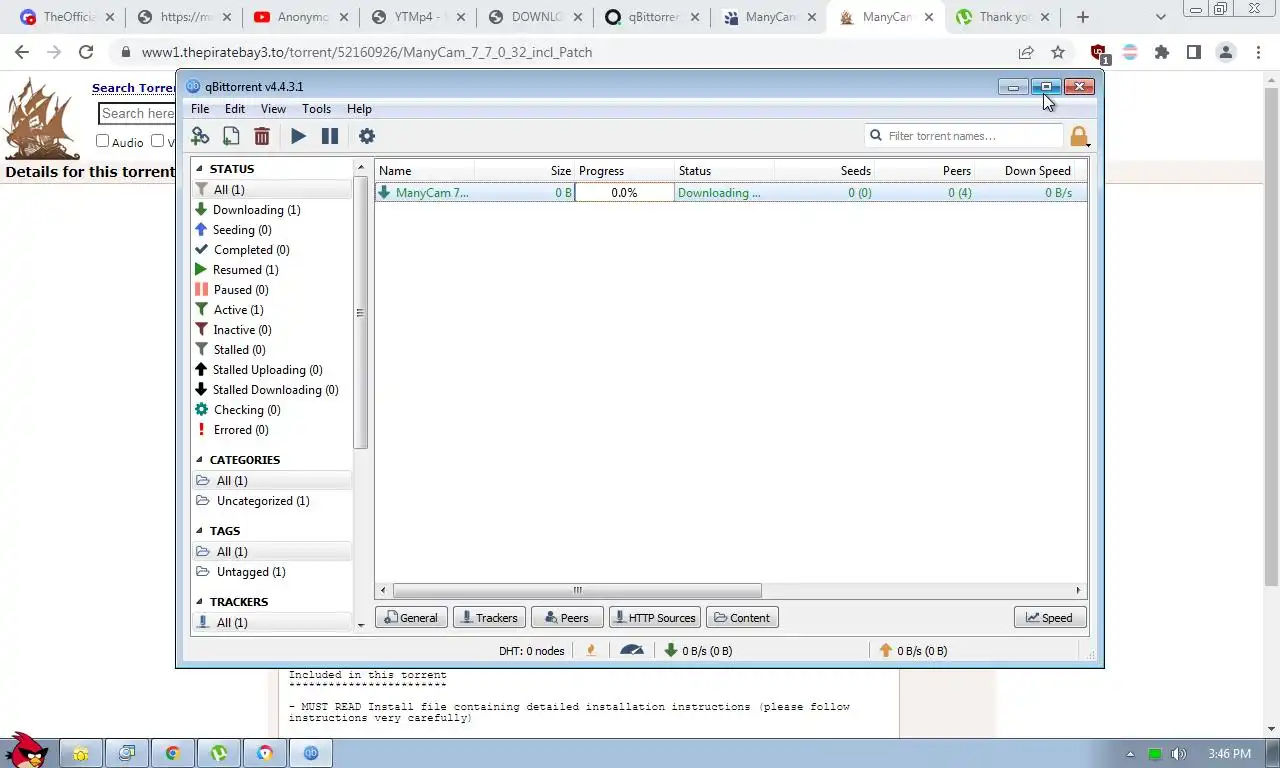The height and width of the screenshot is (768, 1280).
Task: Toggle the Audio checkbox on Pirate Bay page
Action: [102, 141]
